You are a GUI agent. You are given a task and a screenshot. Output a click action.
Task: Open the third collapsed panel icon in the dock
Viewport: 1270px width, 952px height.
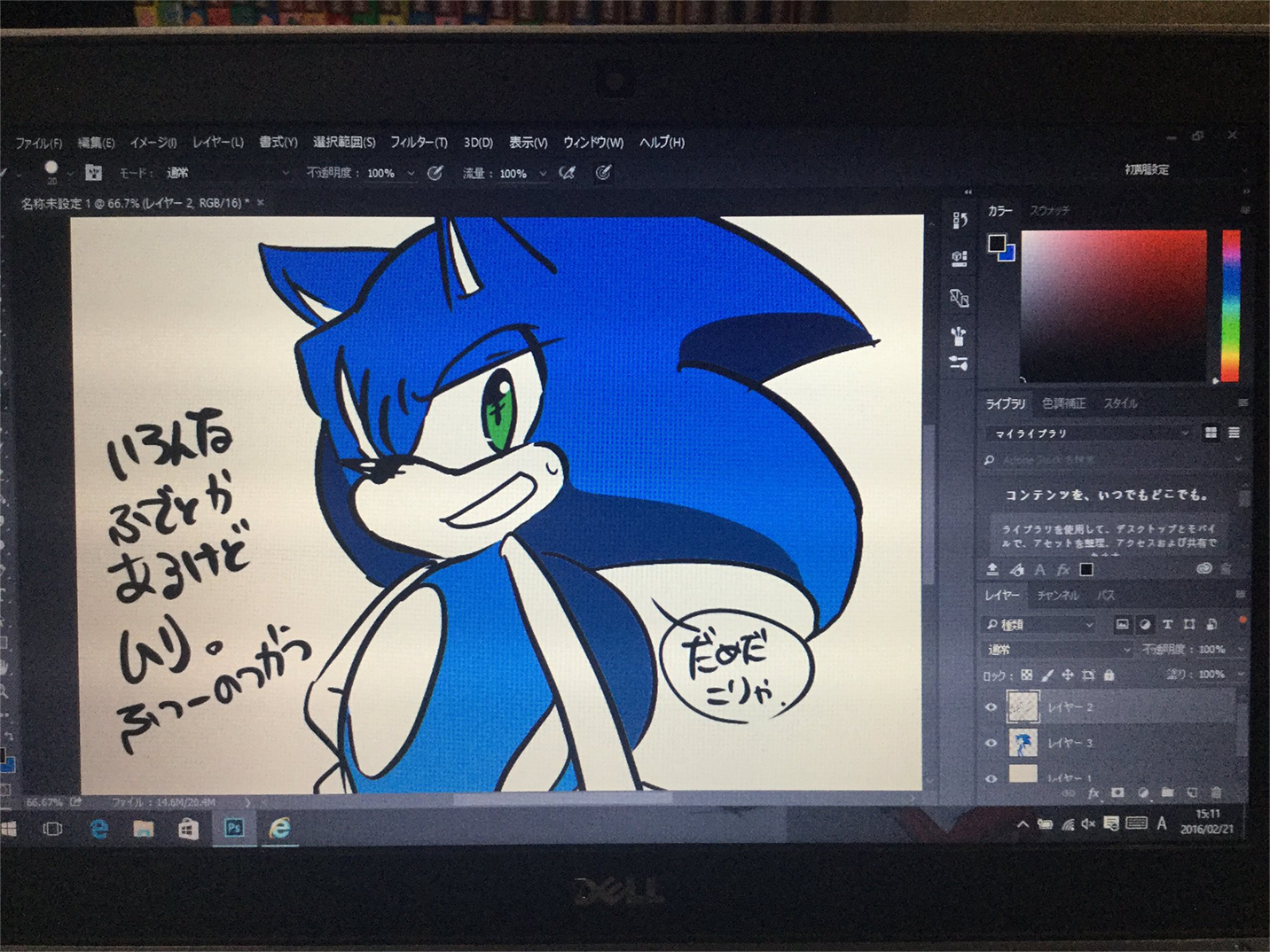pyautogui.click(x=960, y=298)
